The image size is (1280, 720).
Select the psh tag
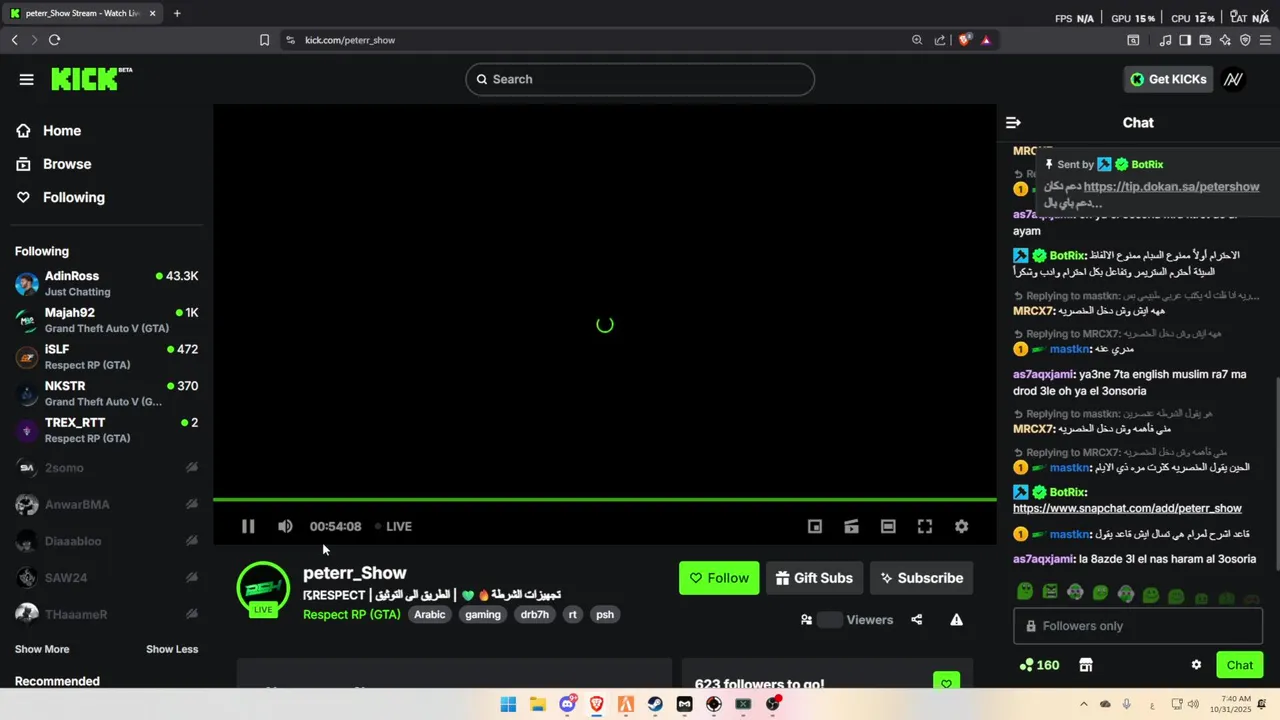pyautogui.click(x=605, y=614)
